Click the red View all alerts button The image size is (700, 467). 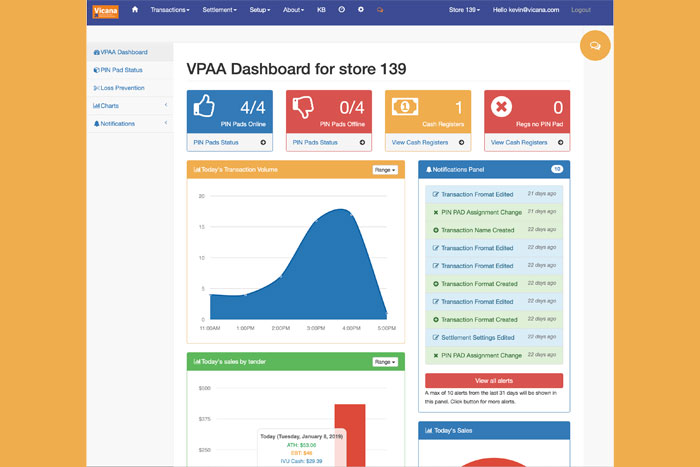pos(494,381)
